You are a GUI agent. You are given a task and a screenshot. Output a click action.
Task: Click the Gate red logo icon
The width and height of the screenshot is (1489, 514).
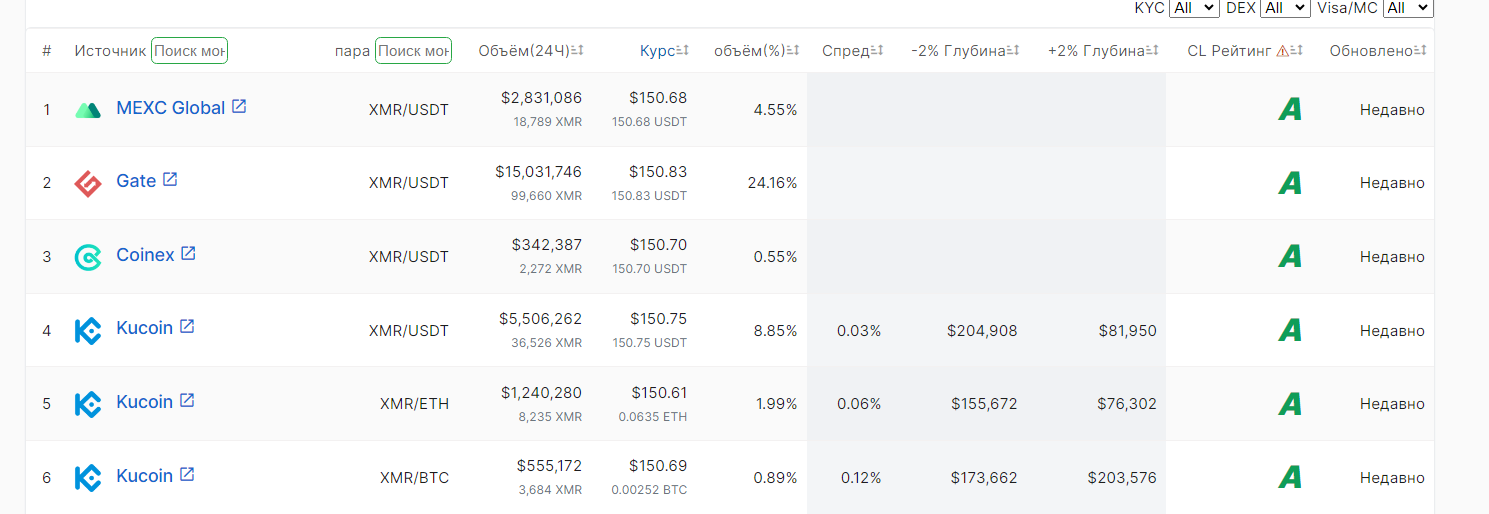(x=88, y=183)
